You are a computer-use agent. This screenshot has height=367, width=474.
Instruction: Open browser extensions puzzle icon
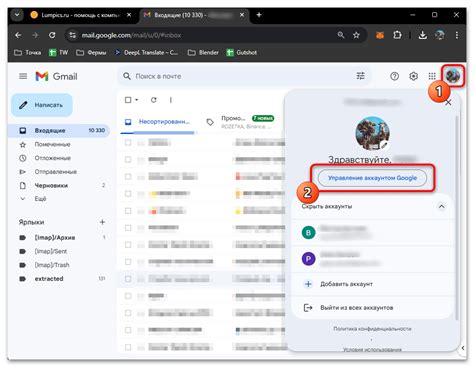coord(397,35)
